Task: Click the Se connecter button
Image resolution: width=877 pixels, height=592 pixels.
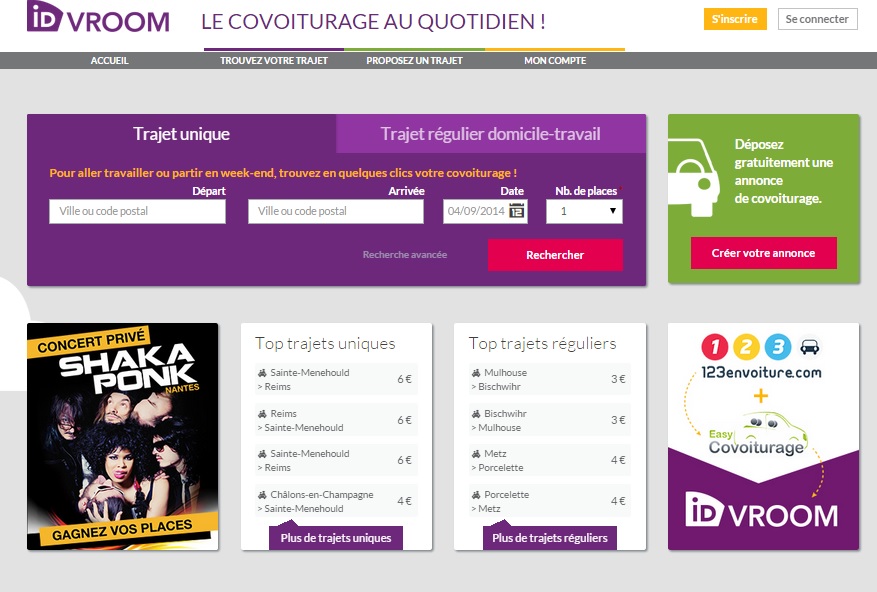Action: pos(817,19)
